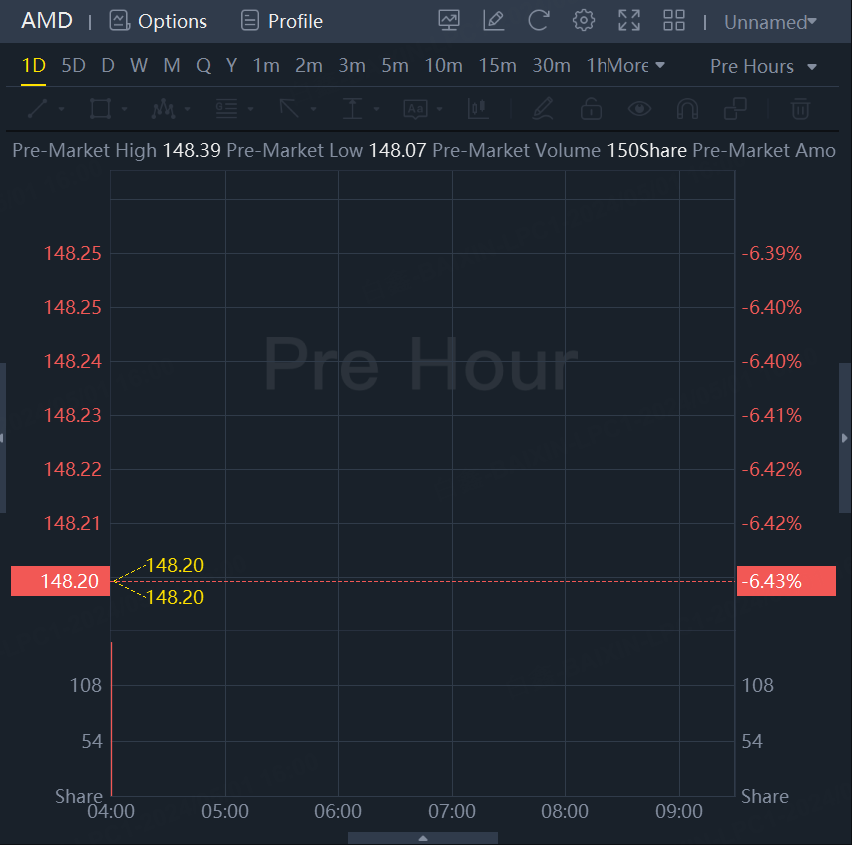Toggle drawings visibility eye icon
The width and height of the screenshot is (852, 845).
[639, 108]
